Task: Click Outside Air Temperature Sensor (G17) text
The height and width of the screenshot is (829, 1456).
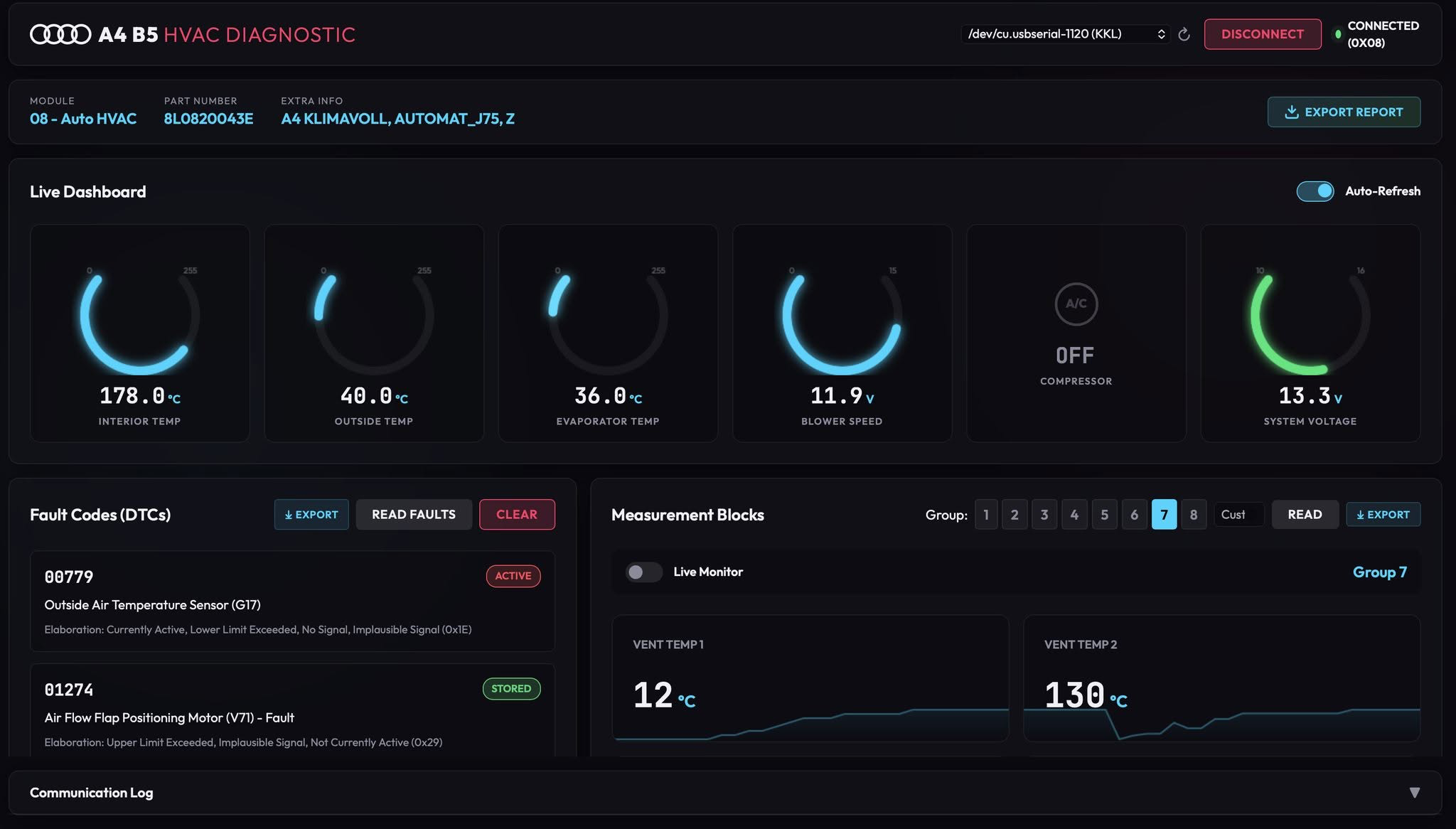Action: click(x=152, y=605)
